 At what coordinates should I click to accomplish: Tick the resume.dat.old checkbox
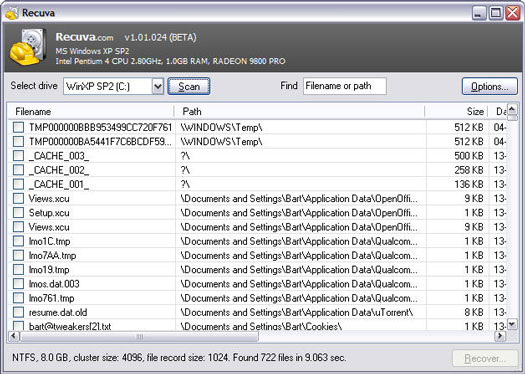click(18, 312)
